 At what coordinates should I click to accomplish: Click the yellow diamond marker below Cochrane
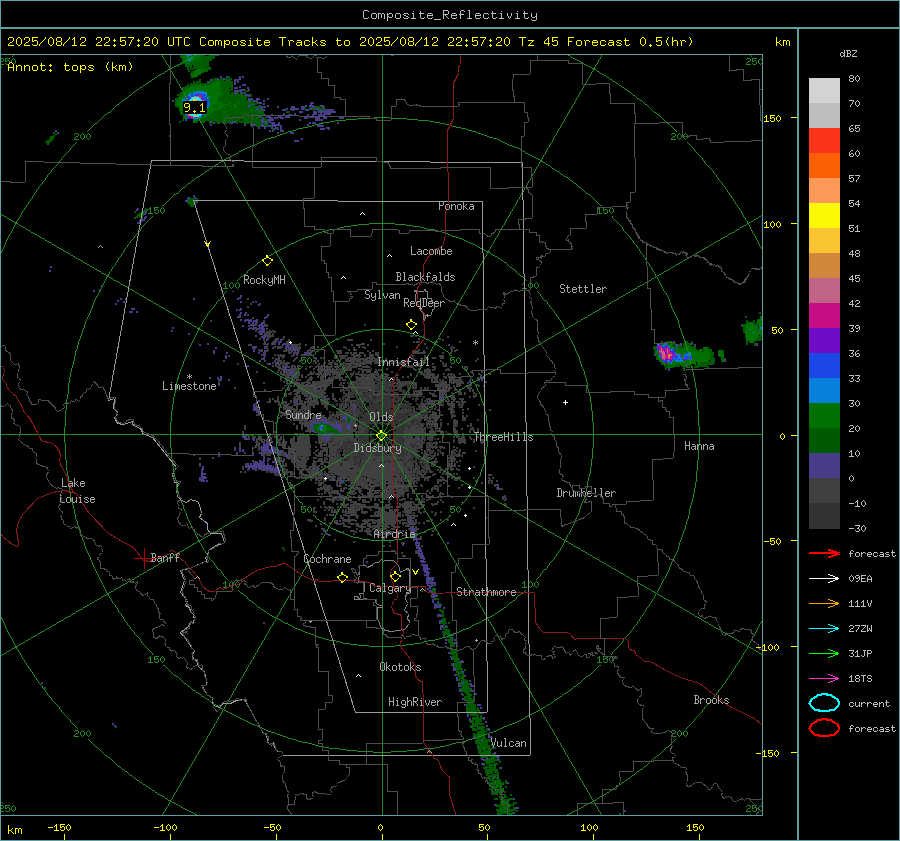(343, 578)
